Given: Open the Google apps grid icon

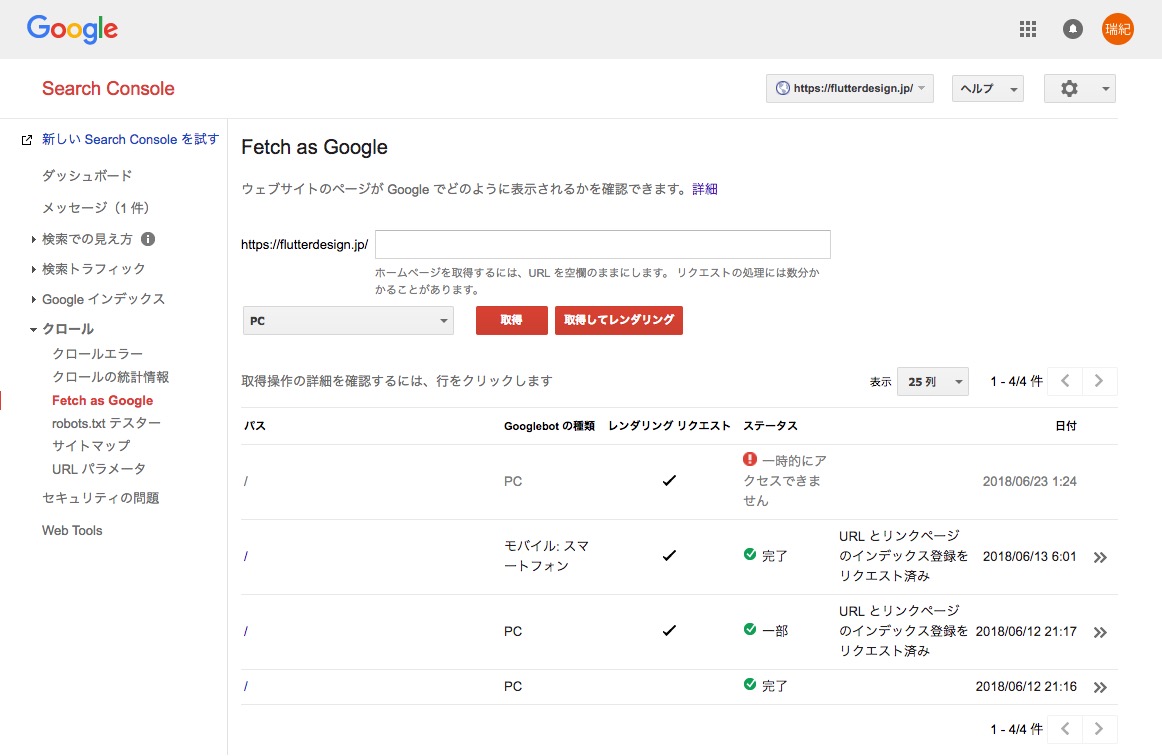Looking at the screenshot, I should pos(1027,29).
